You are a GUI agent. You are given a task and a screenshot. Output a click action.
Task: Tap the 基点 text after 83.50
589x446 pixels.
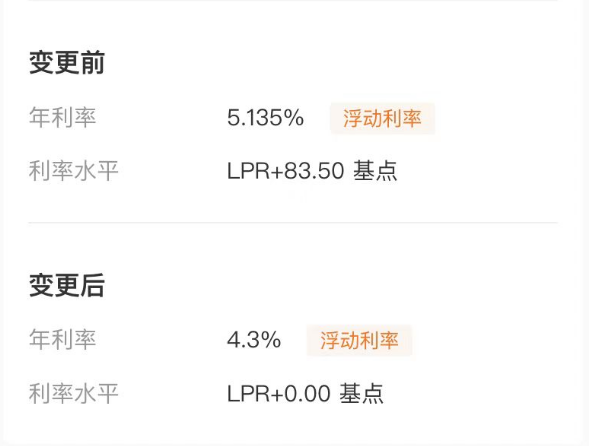click(375, 171)
